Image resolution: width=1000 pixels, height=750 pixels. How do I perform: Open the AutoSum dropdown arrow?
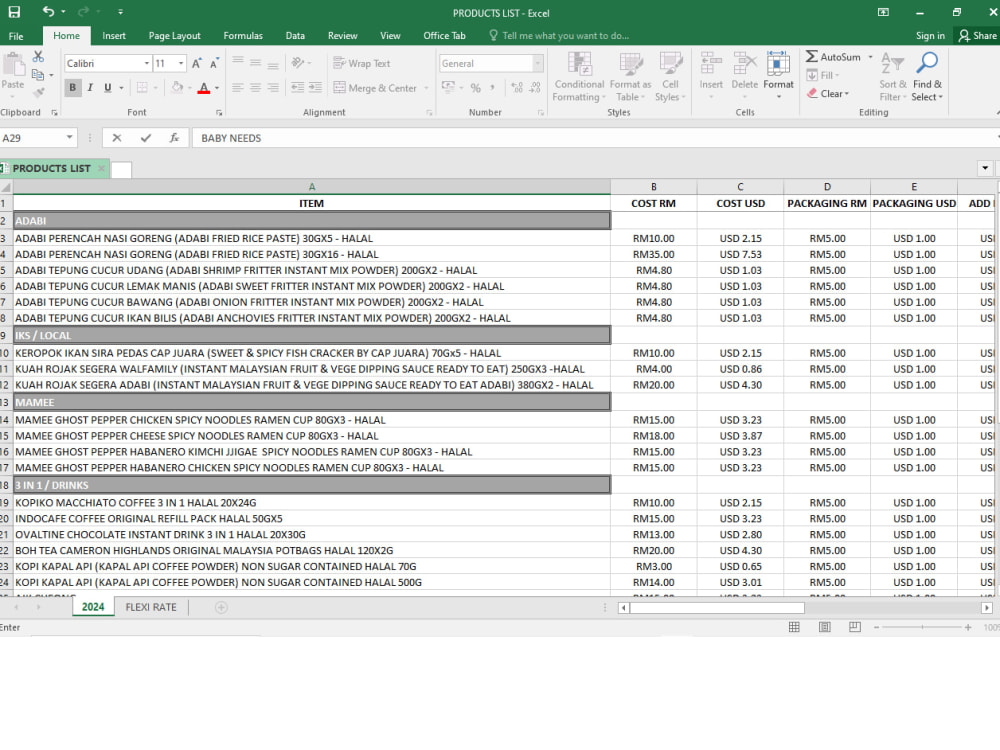tap(871, 57)
